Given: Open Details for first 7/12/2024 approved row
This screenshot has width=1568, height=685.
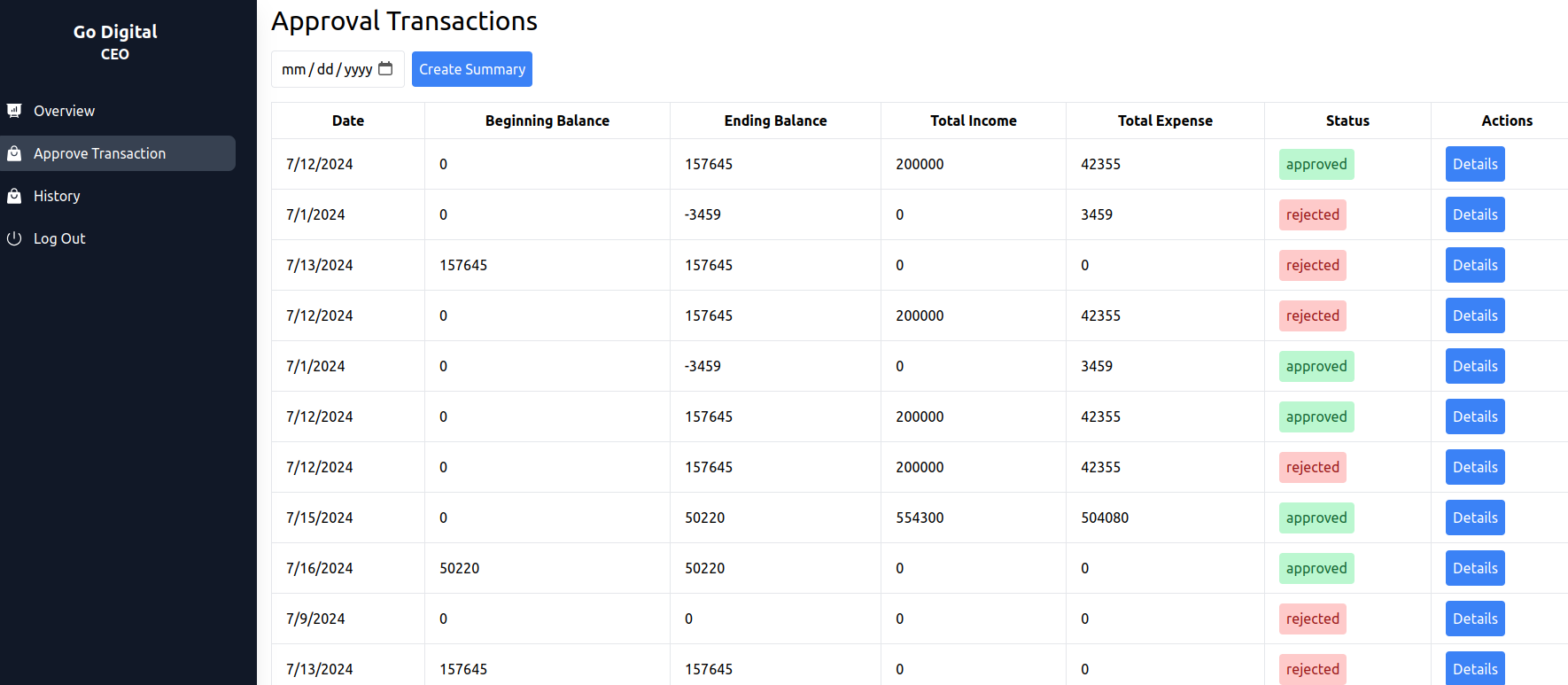Looking at the screenshot, I should coord(1474,164).
